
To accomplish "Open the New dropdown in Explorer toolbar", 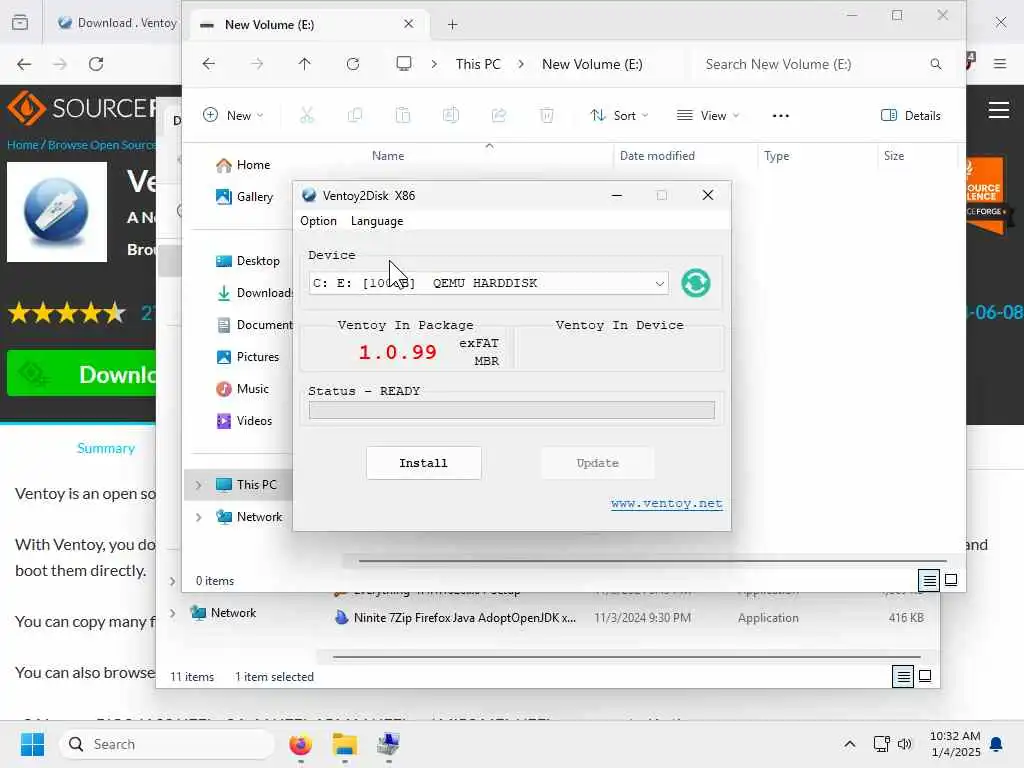I will pyautogui.click(x=233, y=116).
